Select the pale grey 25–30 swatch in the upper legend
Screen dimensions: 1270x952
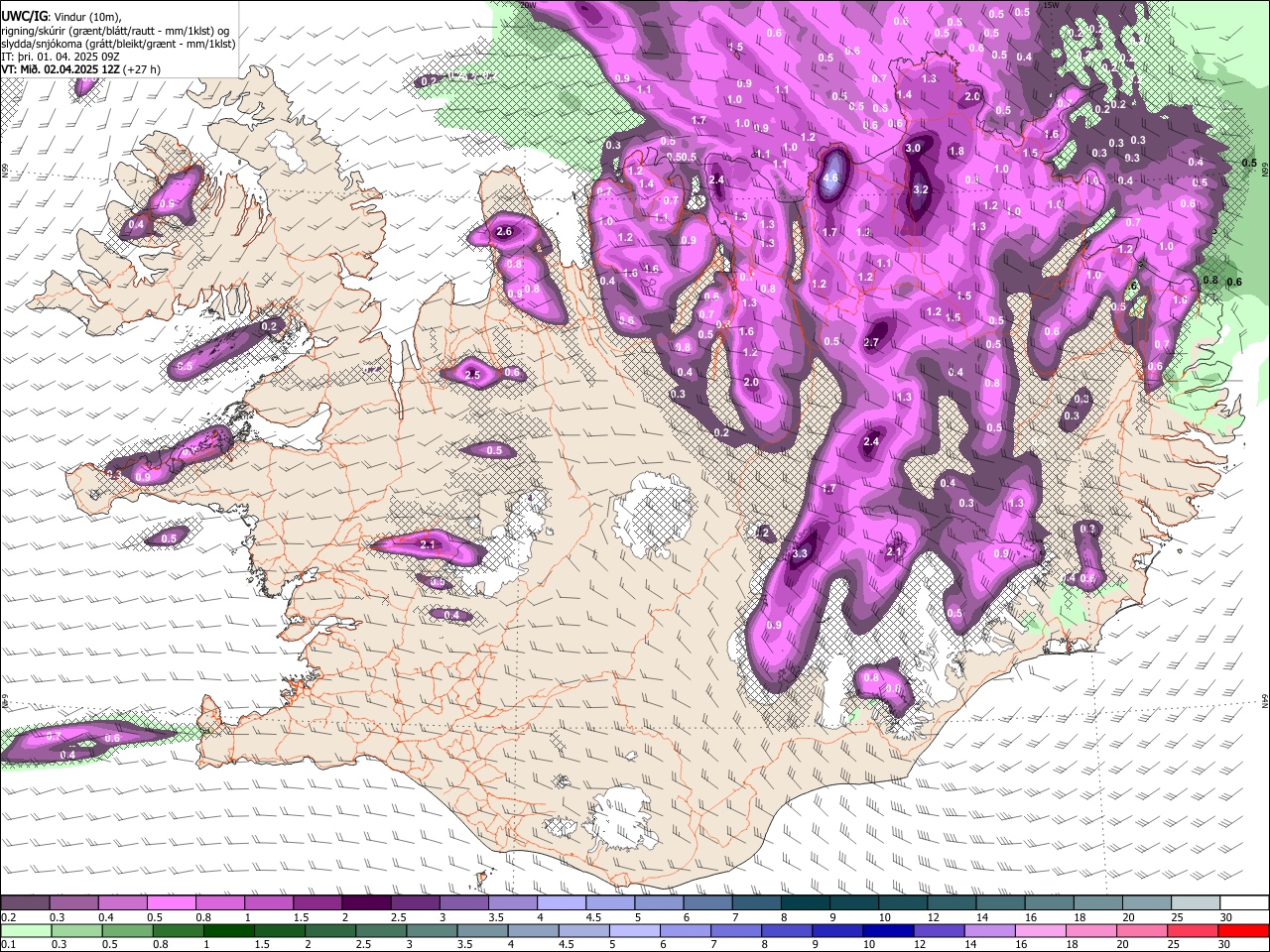pos(1197,903)
